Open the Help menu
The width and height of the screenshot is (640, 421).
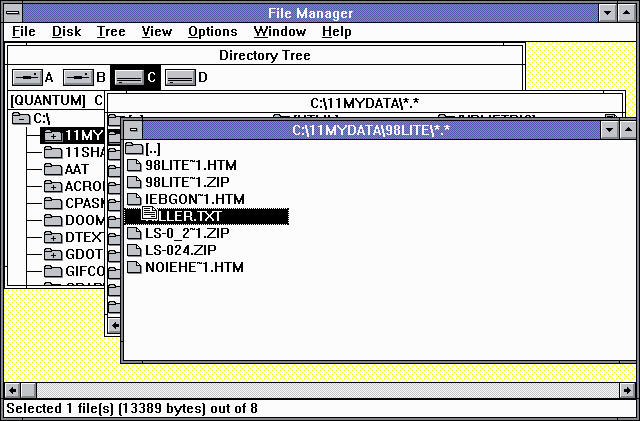(x=336, y=31)
